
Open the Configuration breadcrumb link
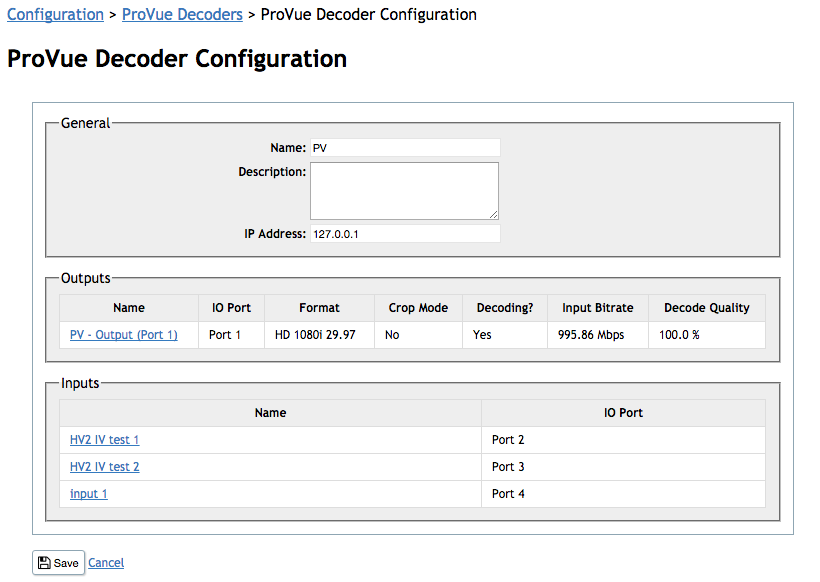coord(55,15)
